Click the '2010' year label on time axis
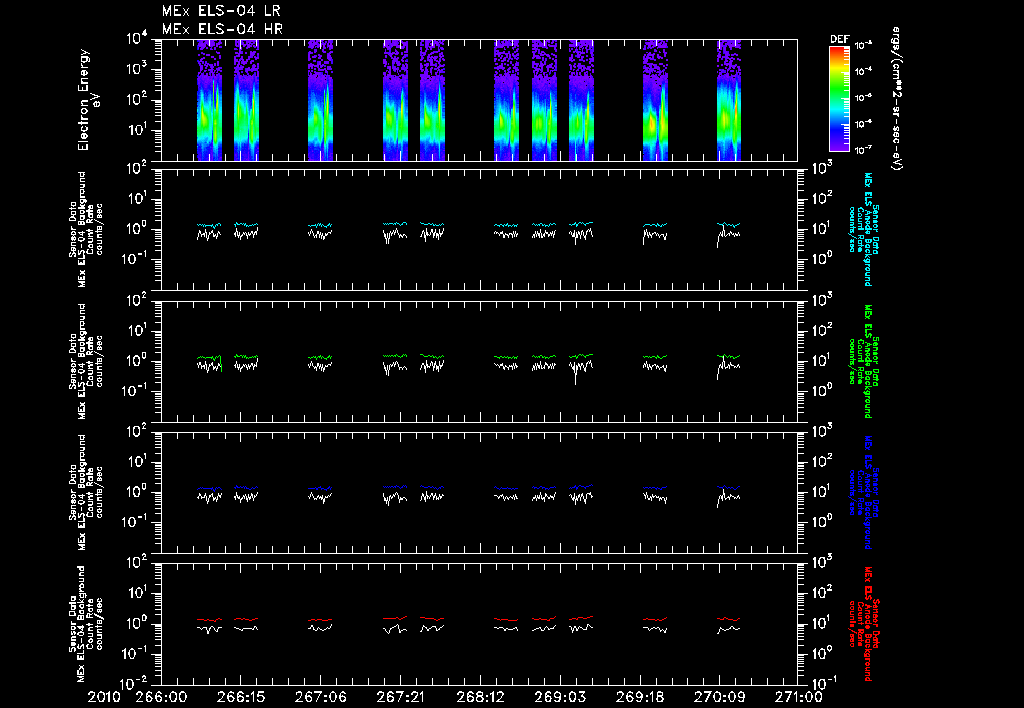The image size is (1024, 708). pyautogui.click(x=104, y=697)
